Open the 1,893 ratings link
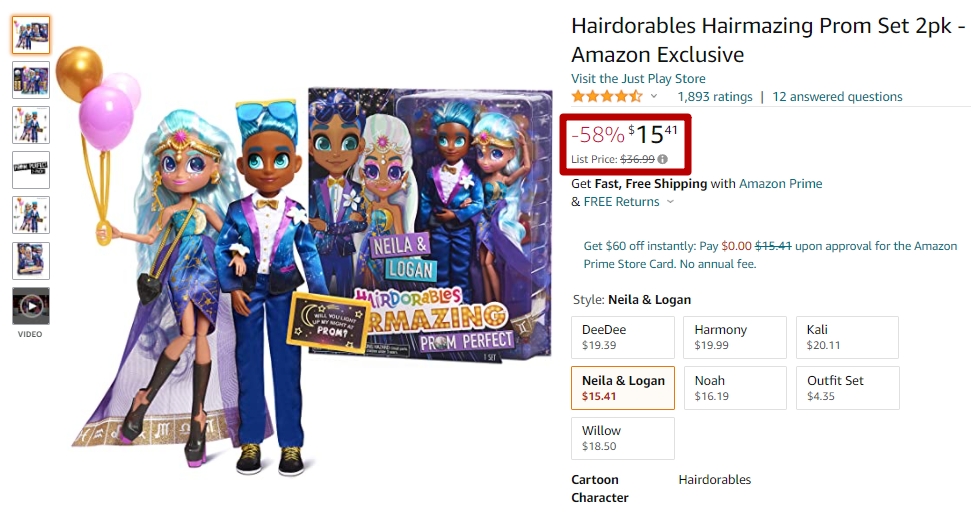Image resolution: width=974 pixels, height=513 pixels. [714, 97]
